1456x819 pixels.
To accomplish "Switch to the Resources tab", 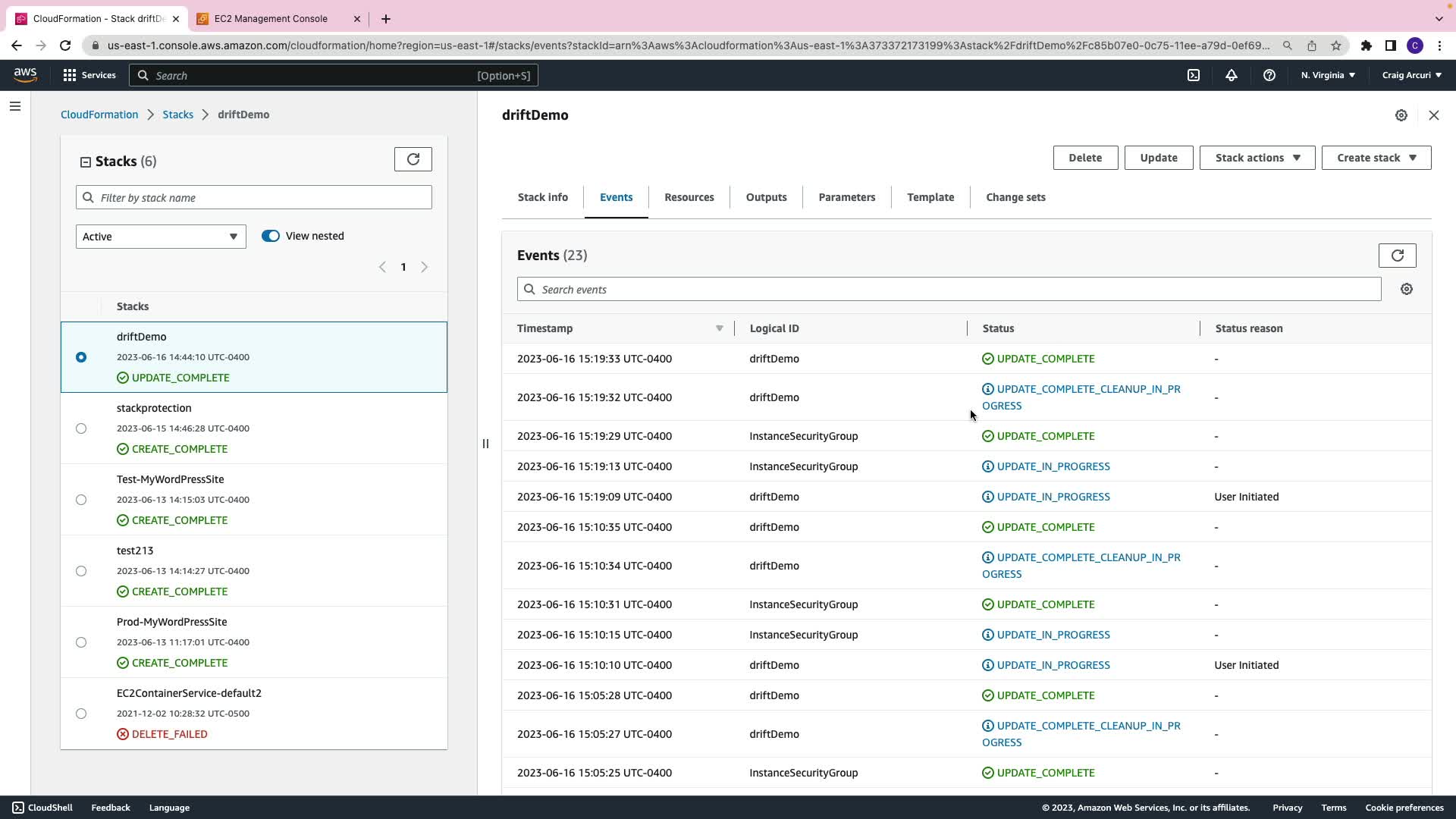I will [689, 197].
